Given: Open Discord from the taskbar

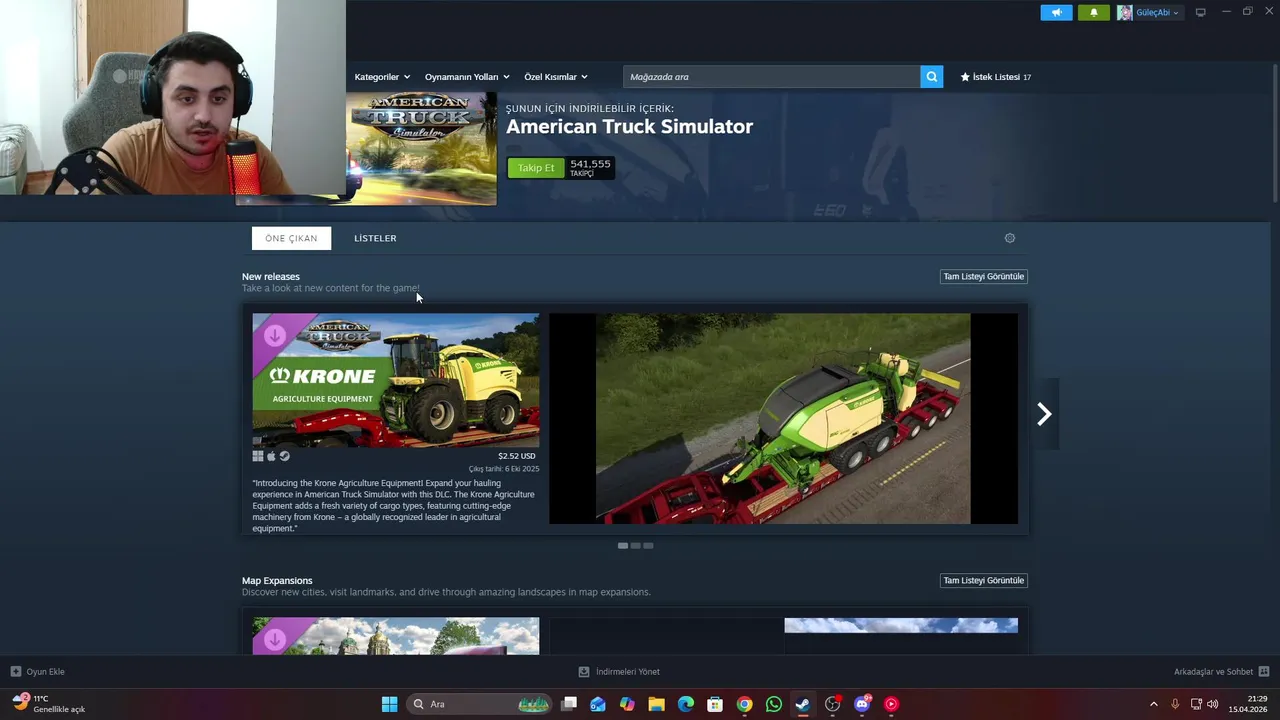Looking at the screenshot, I should (x=862, y=704).
